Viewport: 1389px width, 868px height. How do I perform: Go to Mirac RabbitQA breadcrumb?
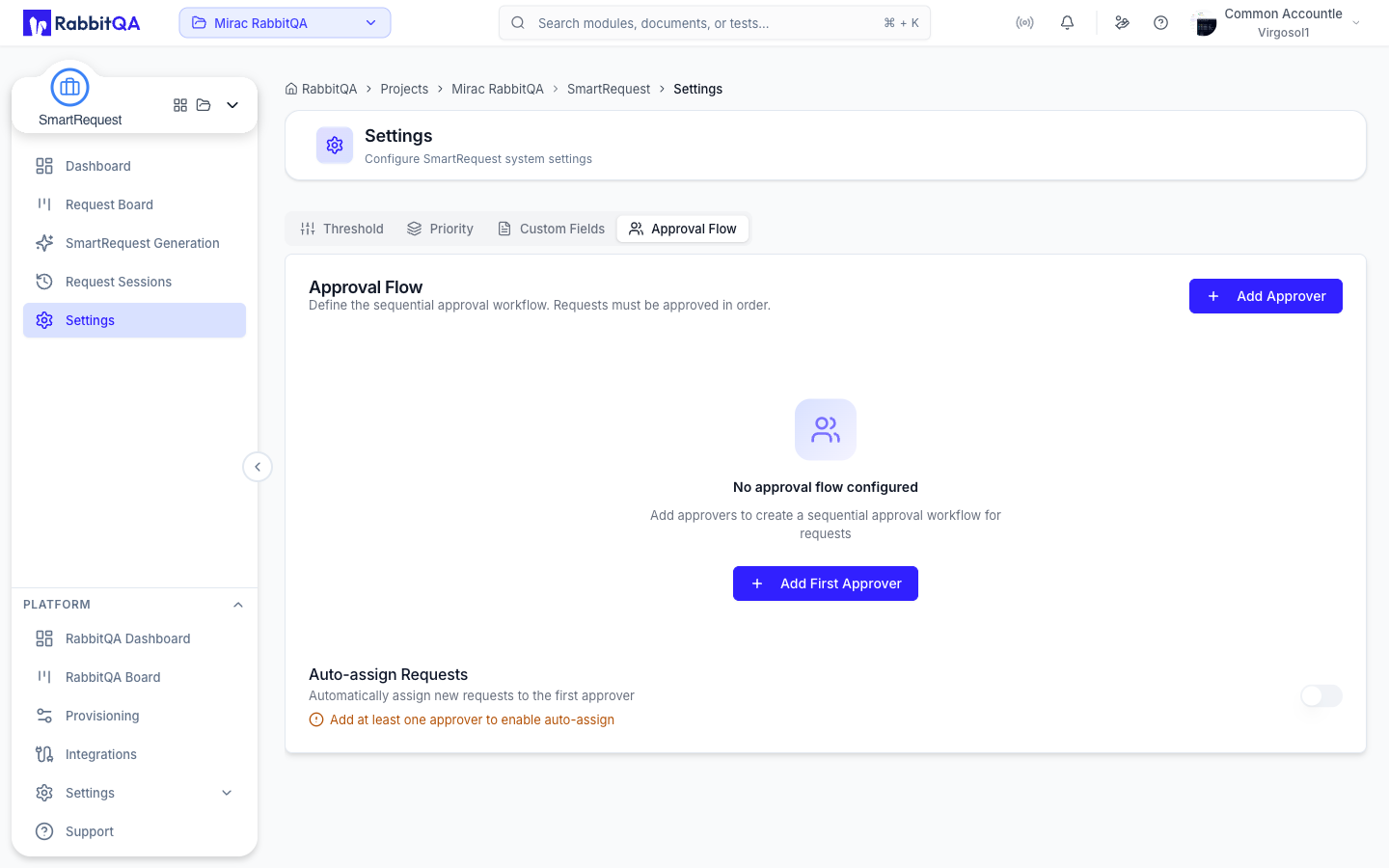tap(498, 89)
